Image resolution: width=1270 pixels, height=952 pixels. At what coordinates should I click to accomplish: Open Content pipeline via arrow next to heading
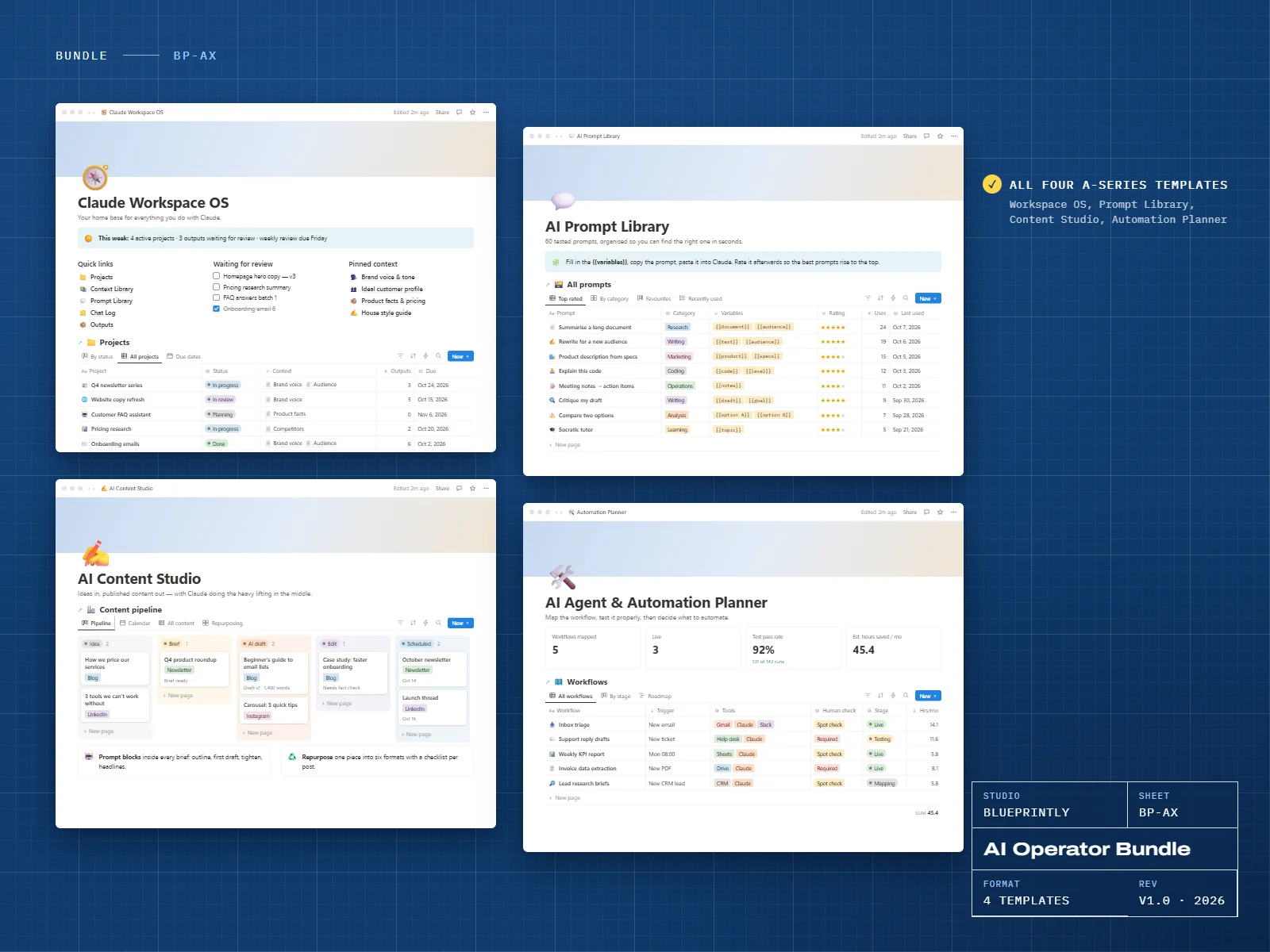tap(80, 610)
